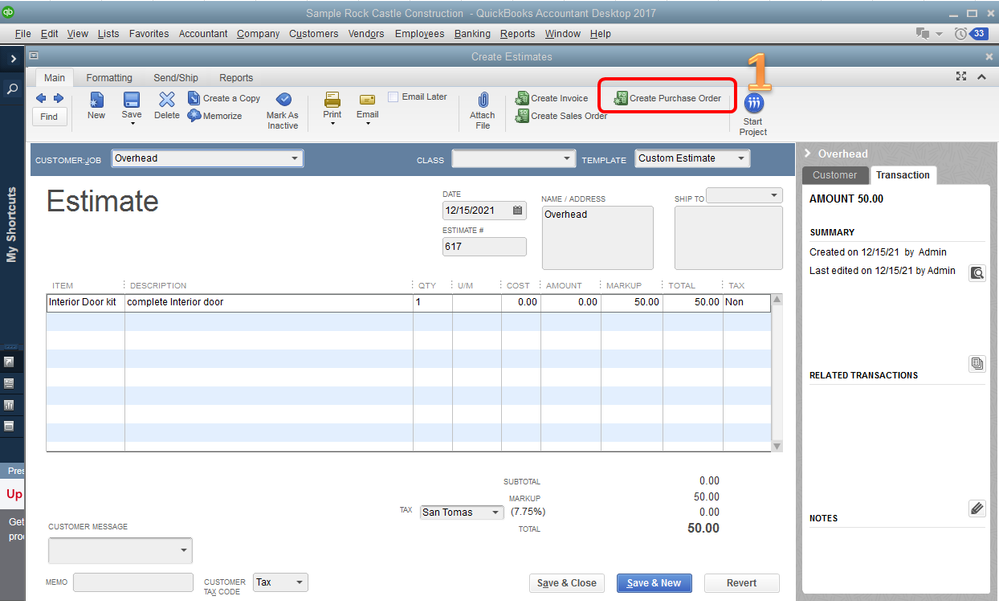
Task: Create a New estimate
Action: click(x=96, y=105)
